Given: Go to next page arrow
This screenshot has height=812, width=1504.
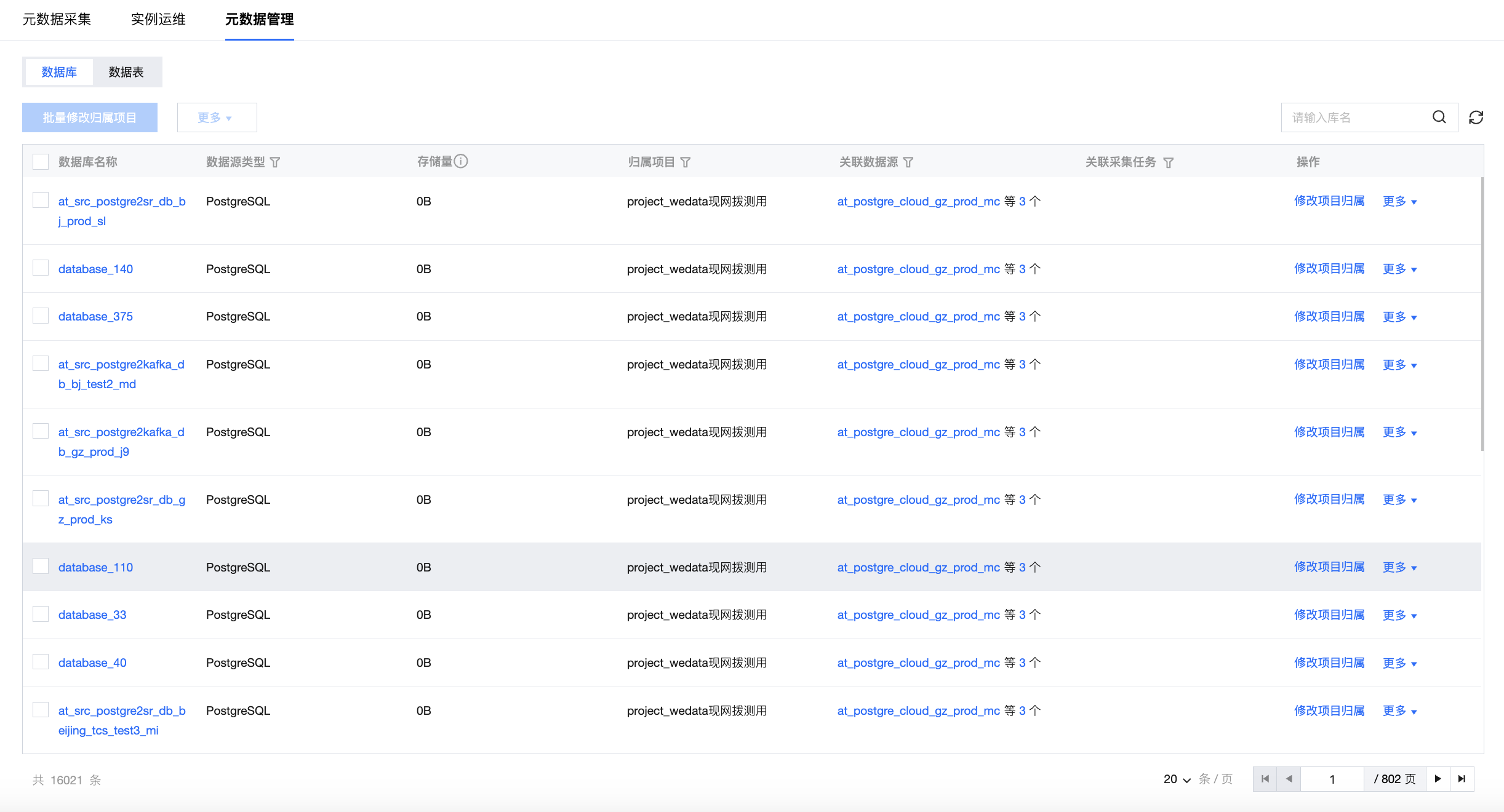Looking at the screenshot, I should pos(1438,779).
